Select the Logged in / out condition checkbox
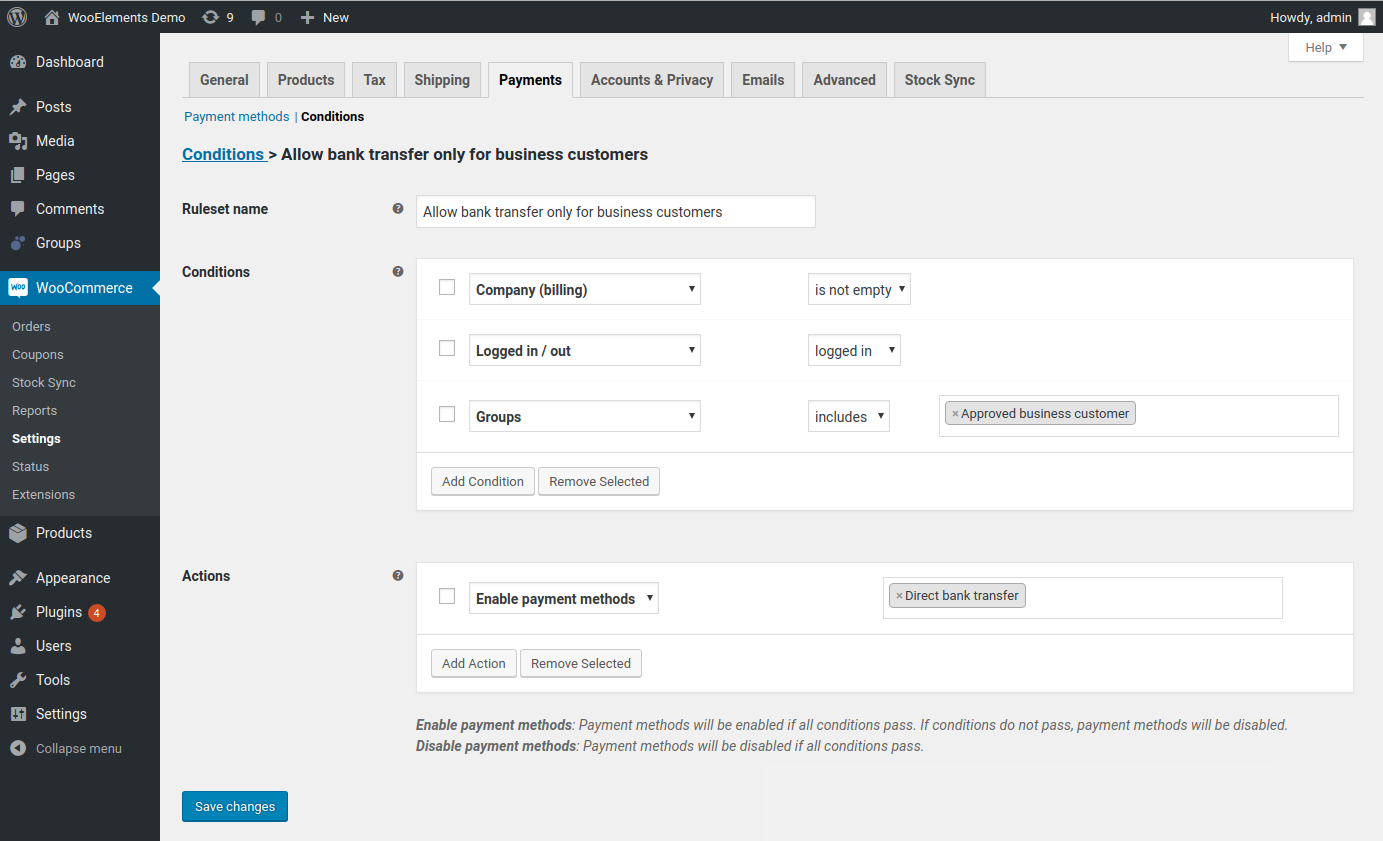1383x841 pixels. tap(447, 349)
